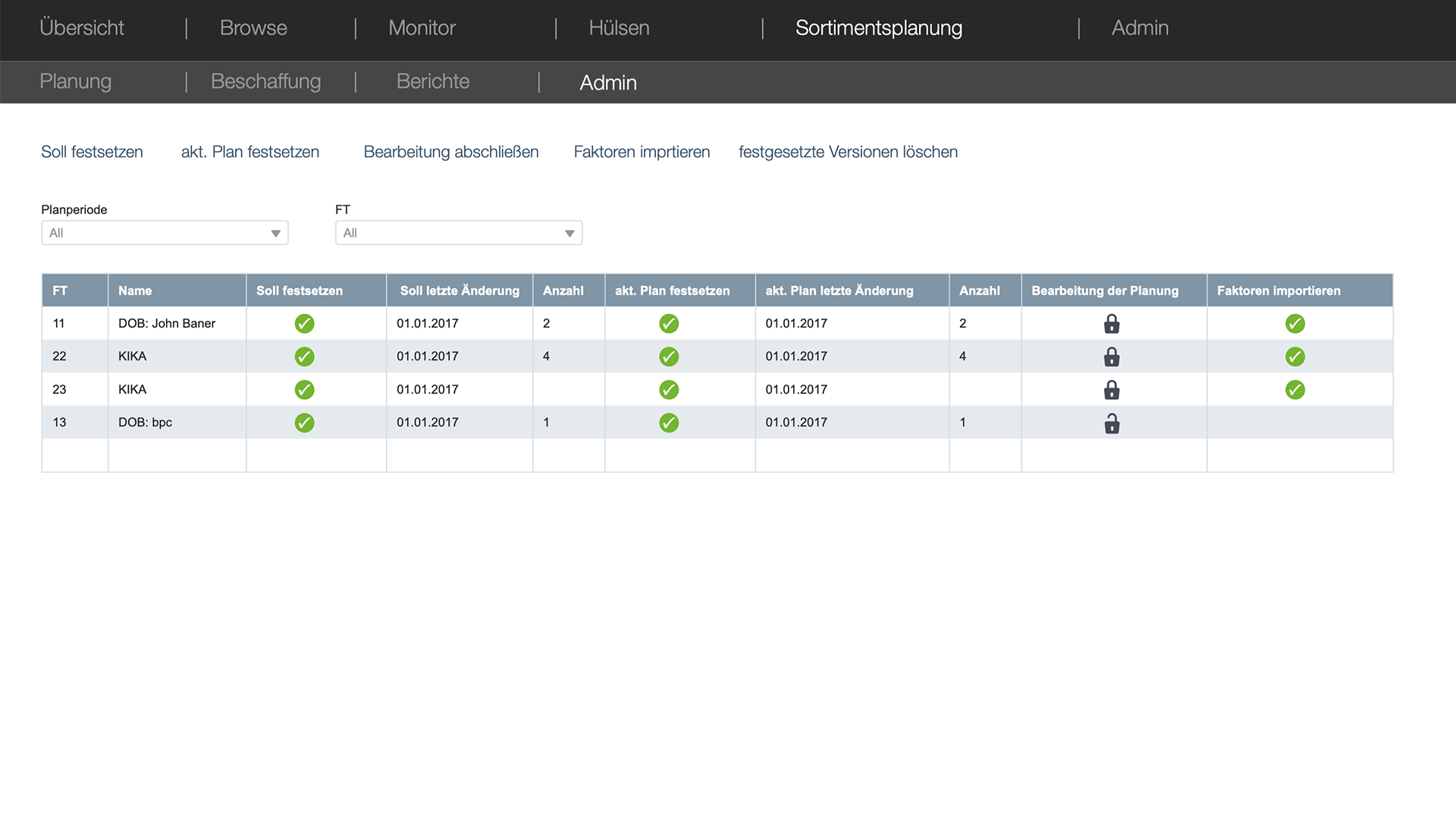This screenshot has width=1456, height=819.
Task: Open the Hülsen main menu
Action: pyautogui.click(x=619, y=28)
